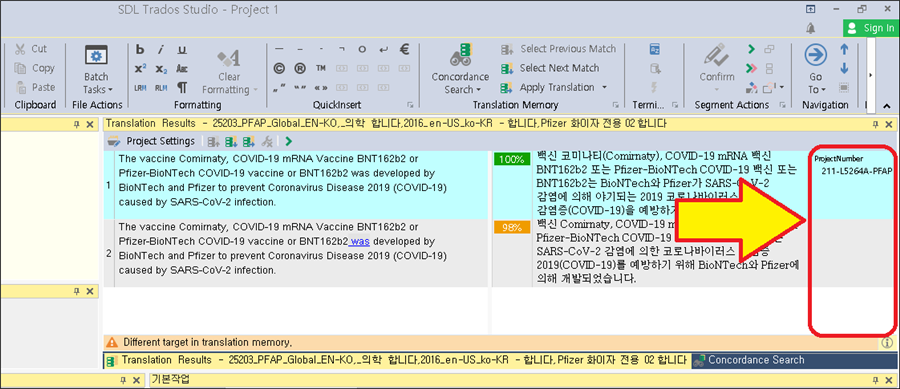This screenshot has width=900, height=389.
Task: Click ProjectNumber value 211-L5264A-PFAP
Action: coord(857,170)
